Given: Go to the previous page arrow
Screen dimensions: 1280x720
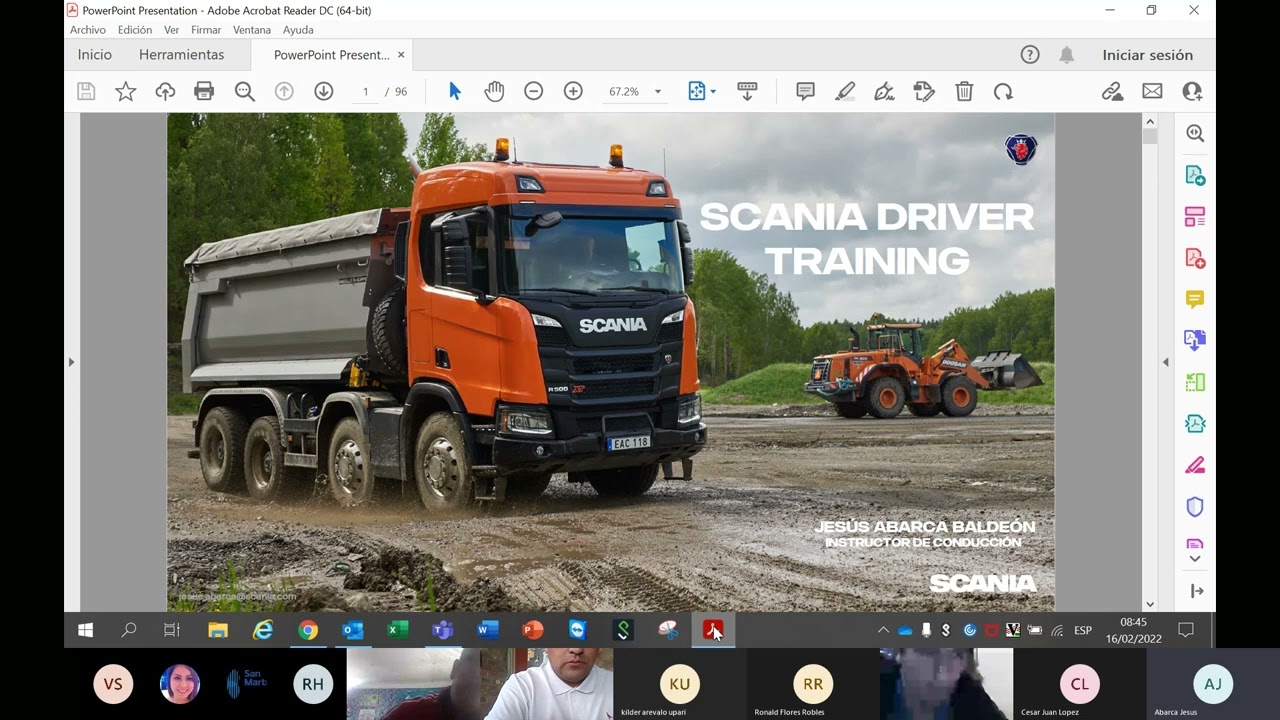Looking at the screenshot, I should coord(284,91).
